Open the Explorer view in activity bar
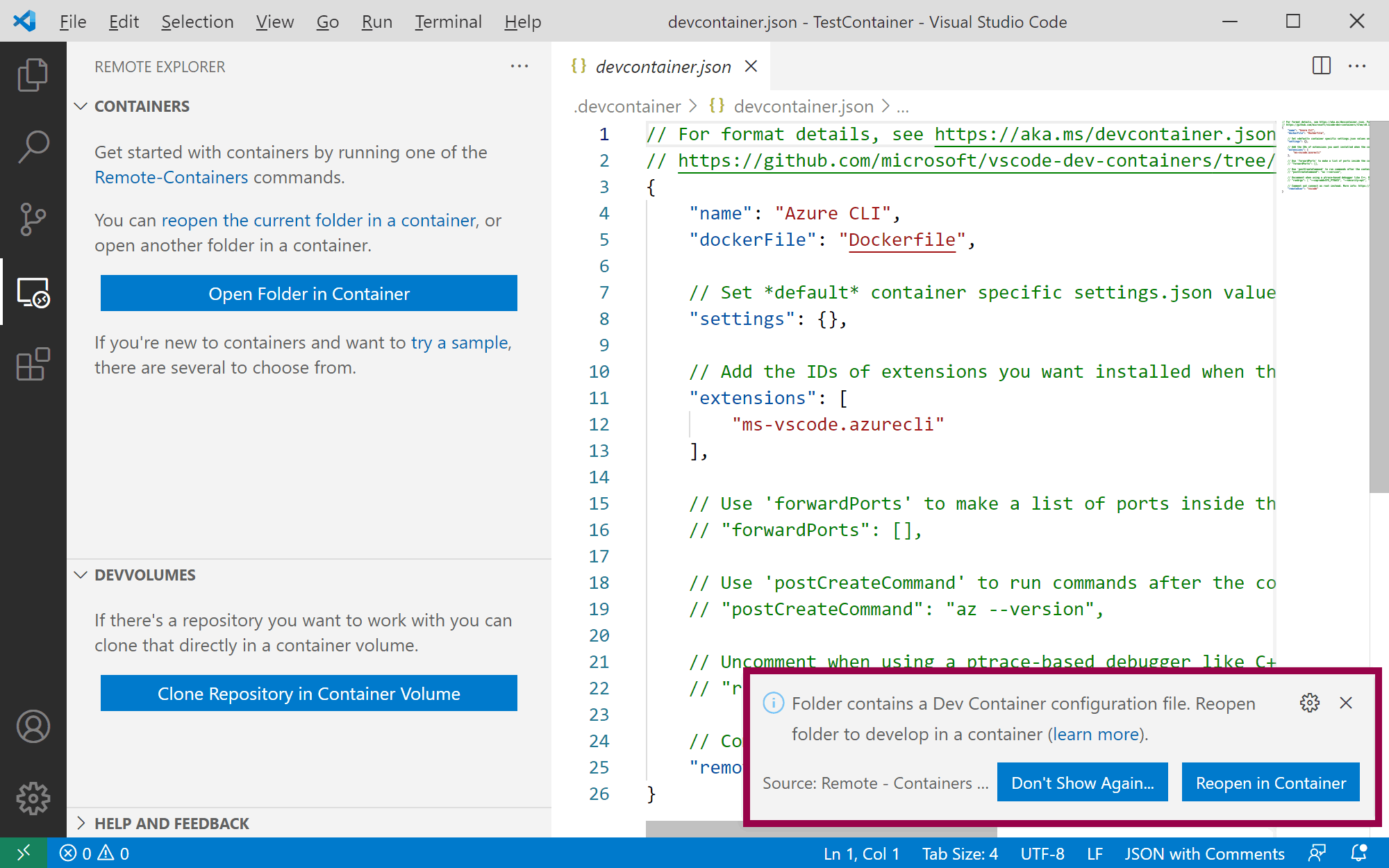Screen dimensions: 1389x868 [x=33, y=74]
